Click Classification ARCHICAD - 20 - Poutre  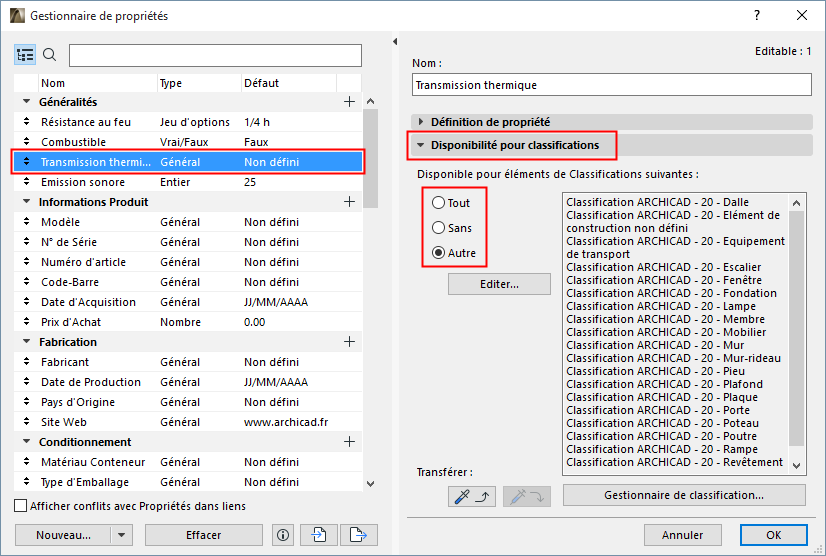coord(662,436)
